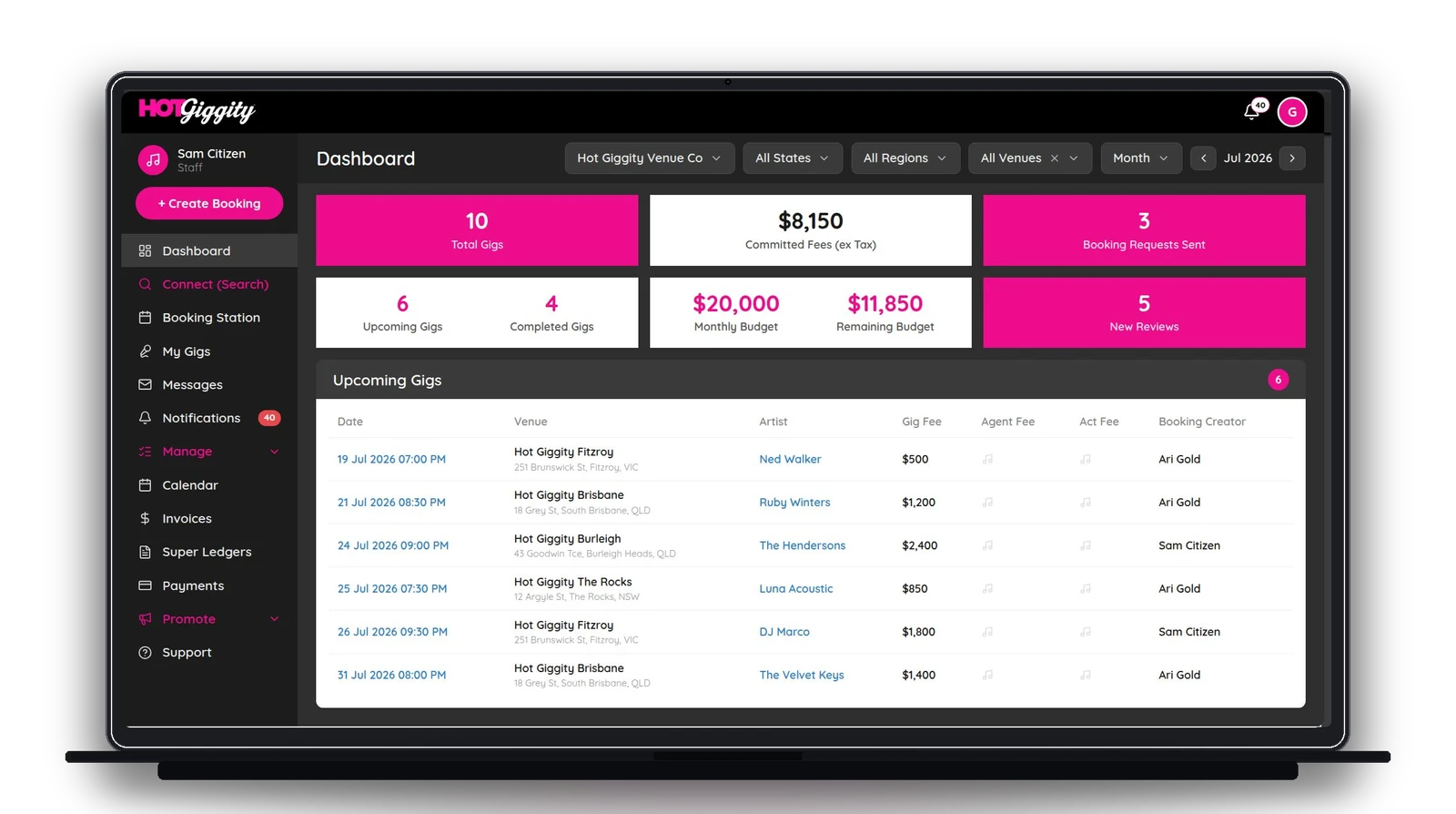Open artist Ned Walker profile
Viewport: 1456px width, 814px height.
pyautogui.click(x=790, y=460)
